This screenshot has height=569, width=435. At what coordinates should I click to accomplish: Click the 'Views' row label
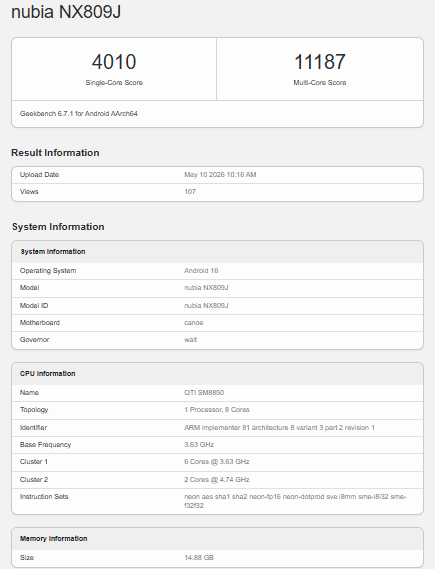29,192
